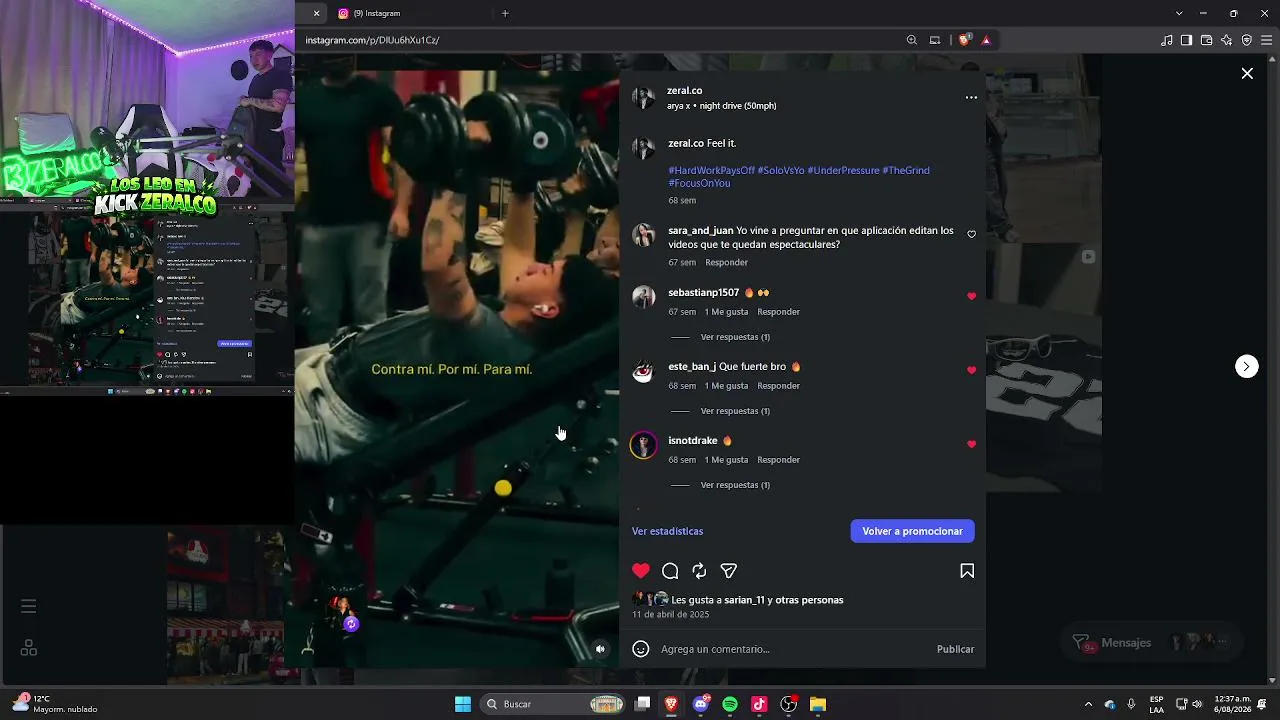Screen dimensions: 1280x720
Task: Like sara_and_juan's comment
Action: tap(971, 234)
